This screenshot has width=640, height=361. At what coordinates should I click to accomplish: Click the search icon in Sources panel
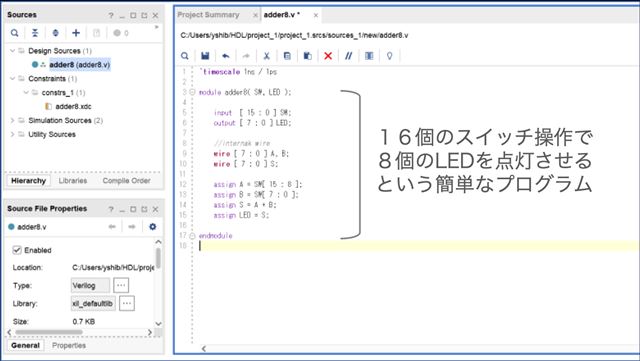(15, 33)
